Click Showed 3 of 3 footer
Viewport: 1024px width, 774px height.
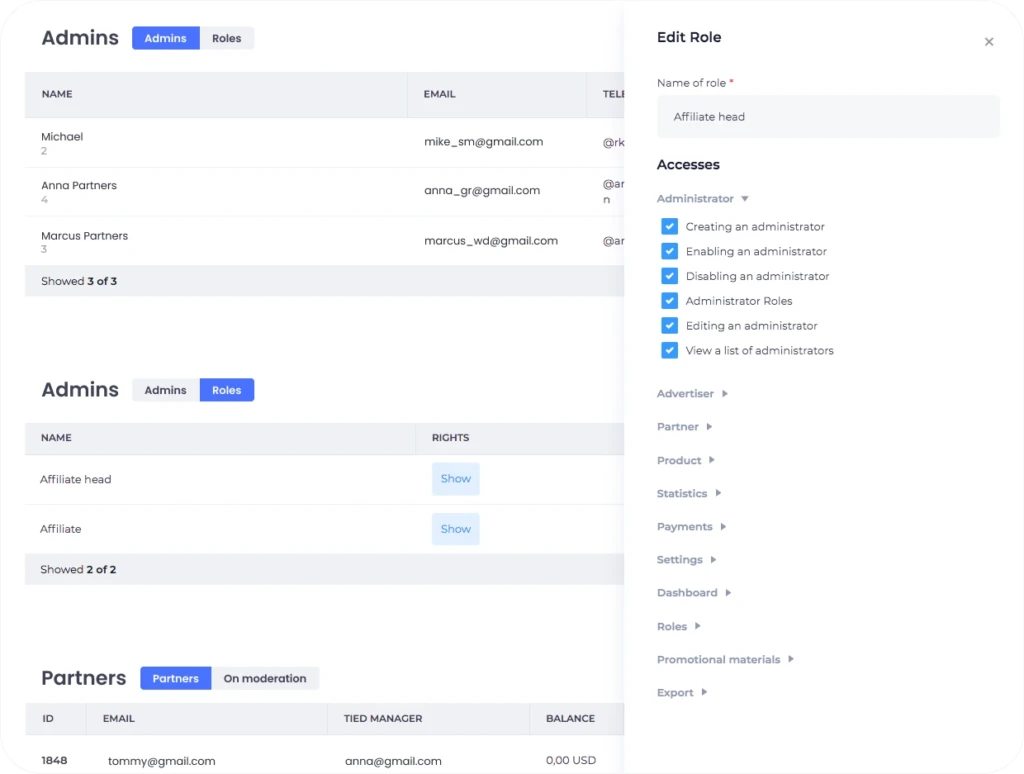pos(79,282)
